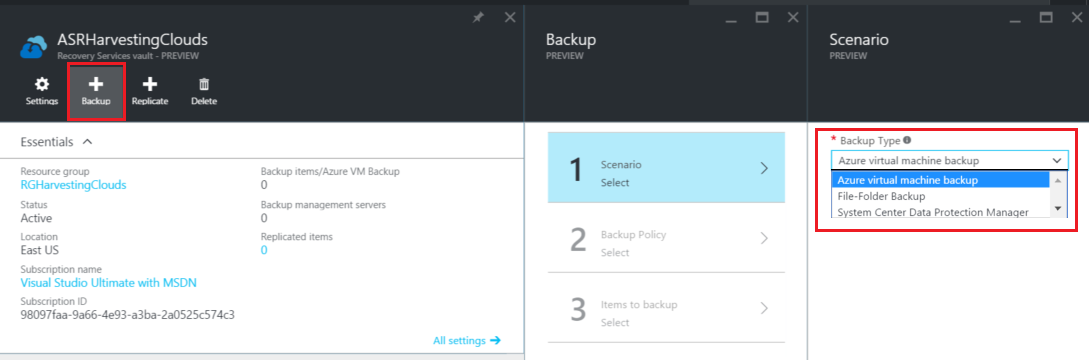
Task: Choose Azure virtual machine backup option
Action: [x=940, y=180]
